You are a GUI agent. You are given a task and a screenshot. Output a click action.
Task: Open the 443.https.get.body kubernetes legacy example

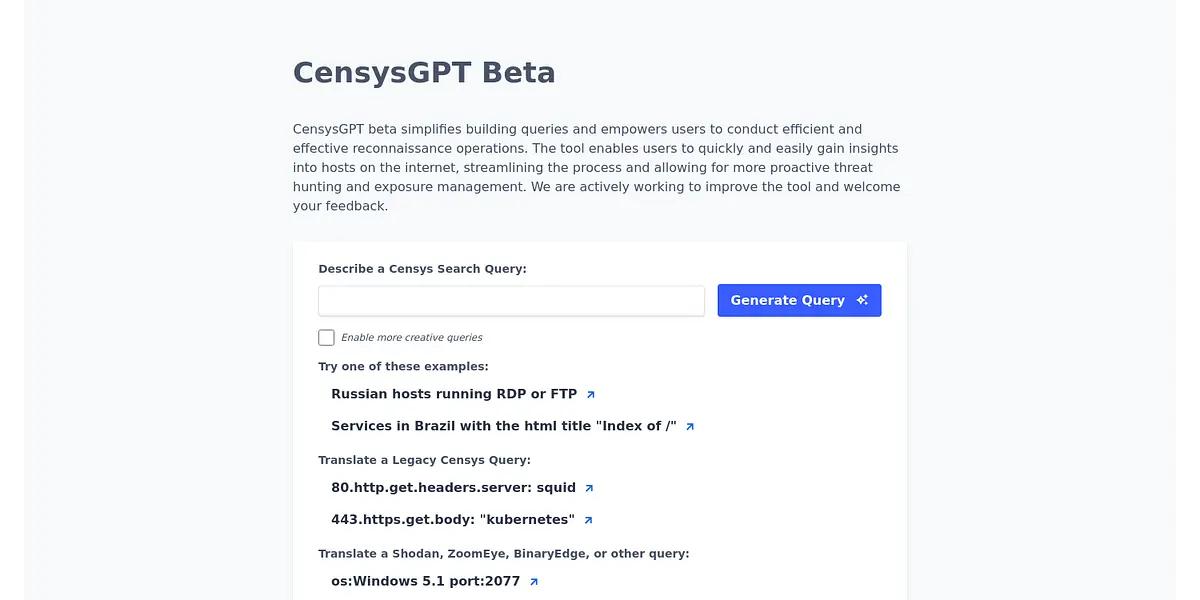click(x=453, y=520)
